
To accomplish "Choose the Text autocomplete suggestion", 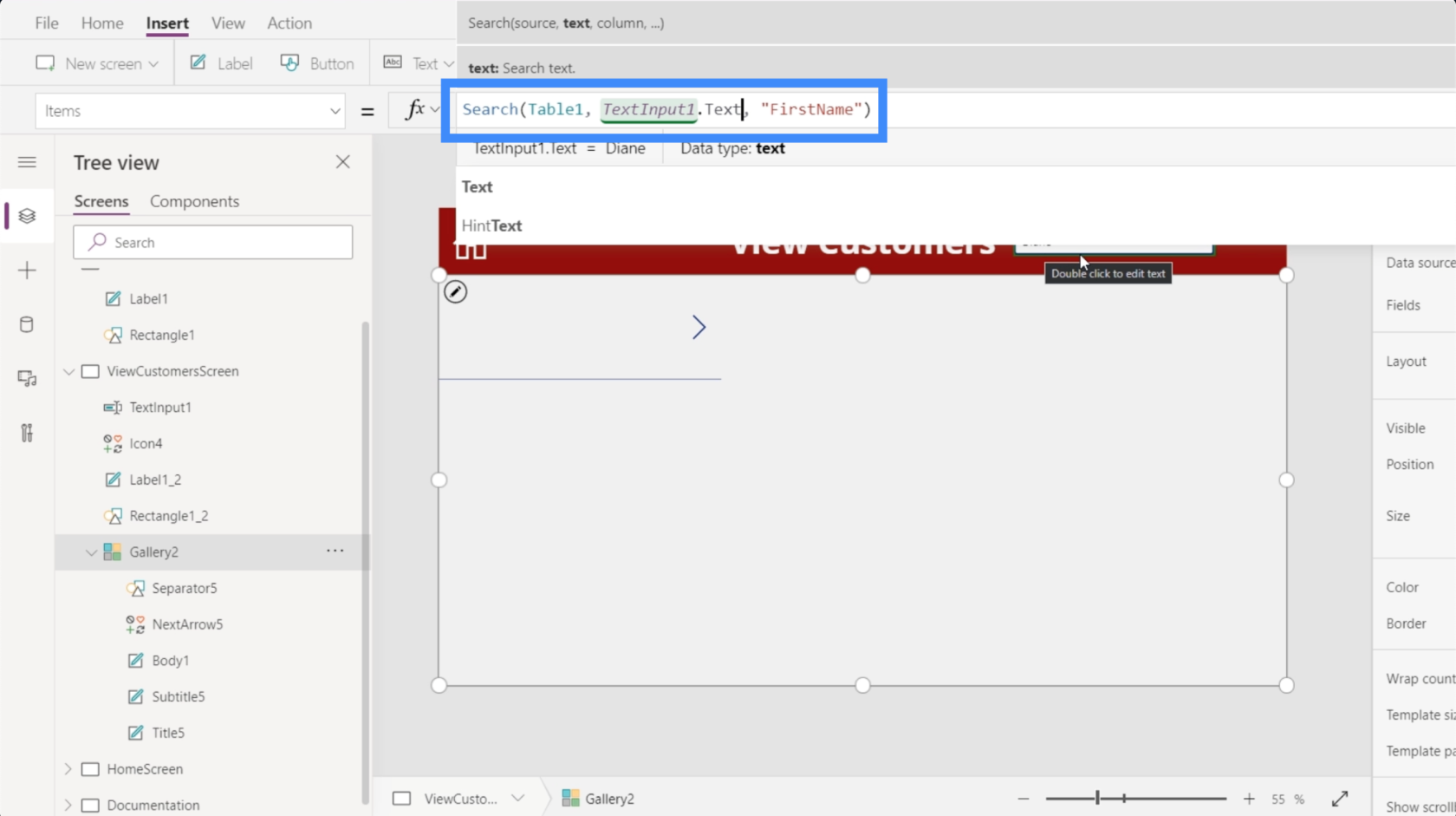I will [478, 186].
